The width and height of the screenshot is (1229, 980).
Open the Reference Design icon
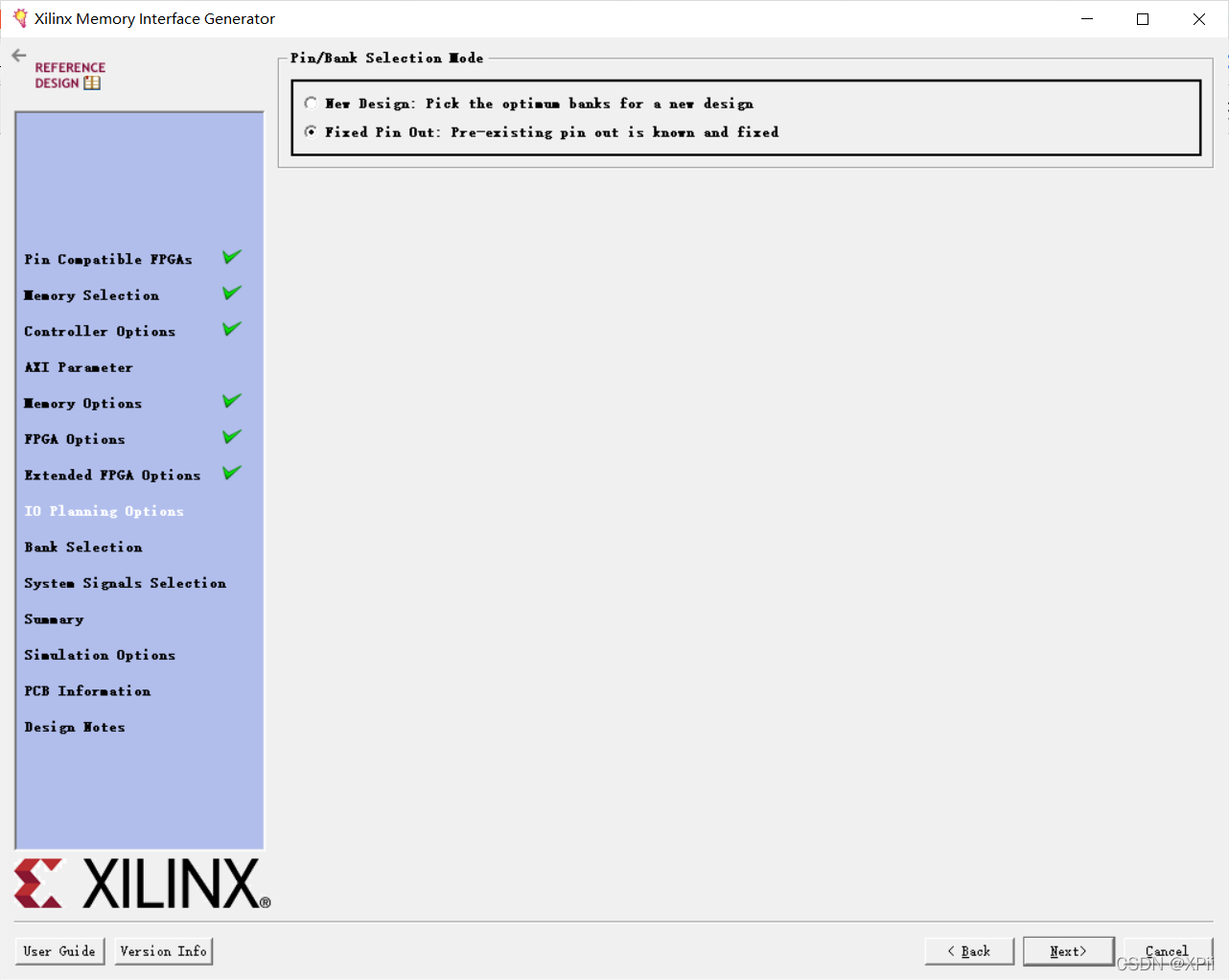point(70,76)
